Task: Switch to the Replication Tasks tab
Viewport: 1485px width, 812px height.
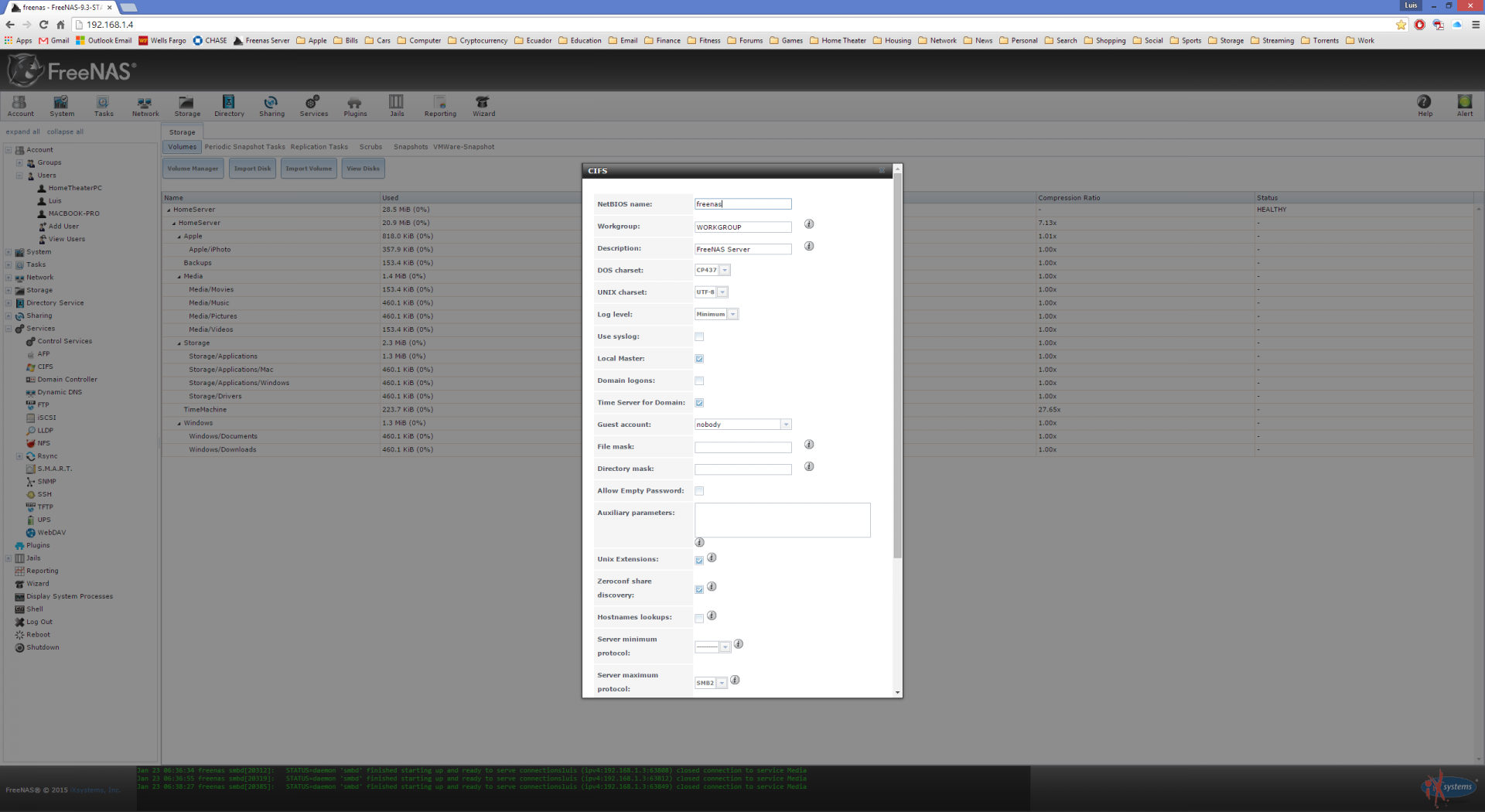Action: (319, 147)
